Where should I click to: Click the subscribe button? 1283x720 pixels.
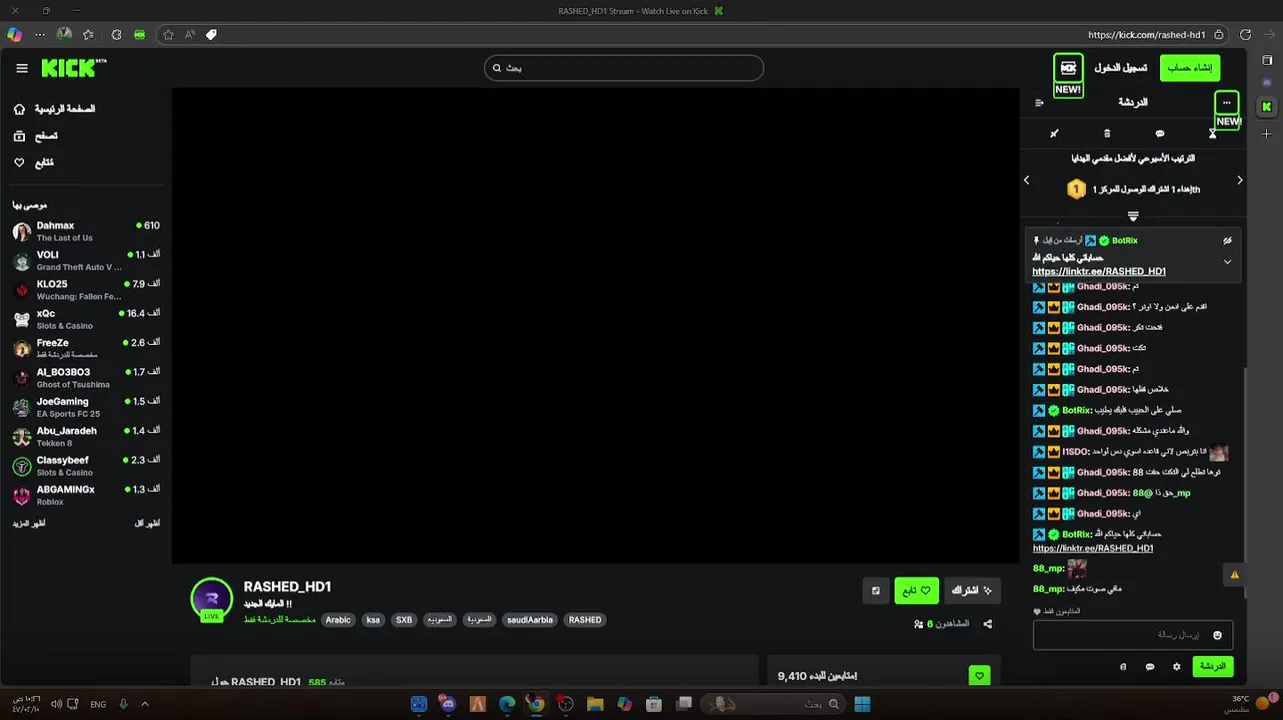(972, 591)
